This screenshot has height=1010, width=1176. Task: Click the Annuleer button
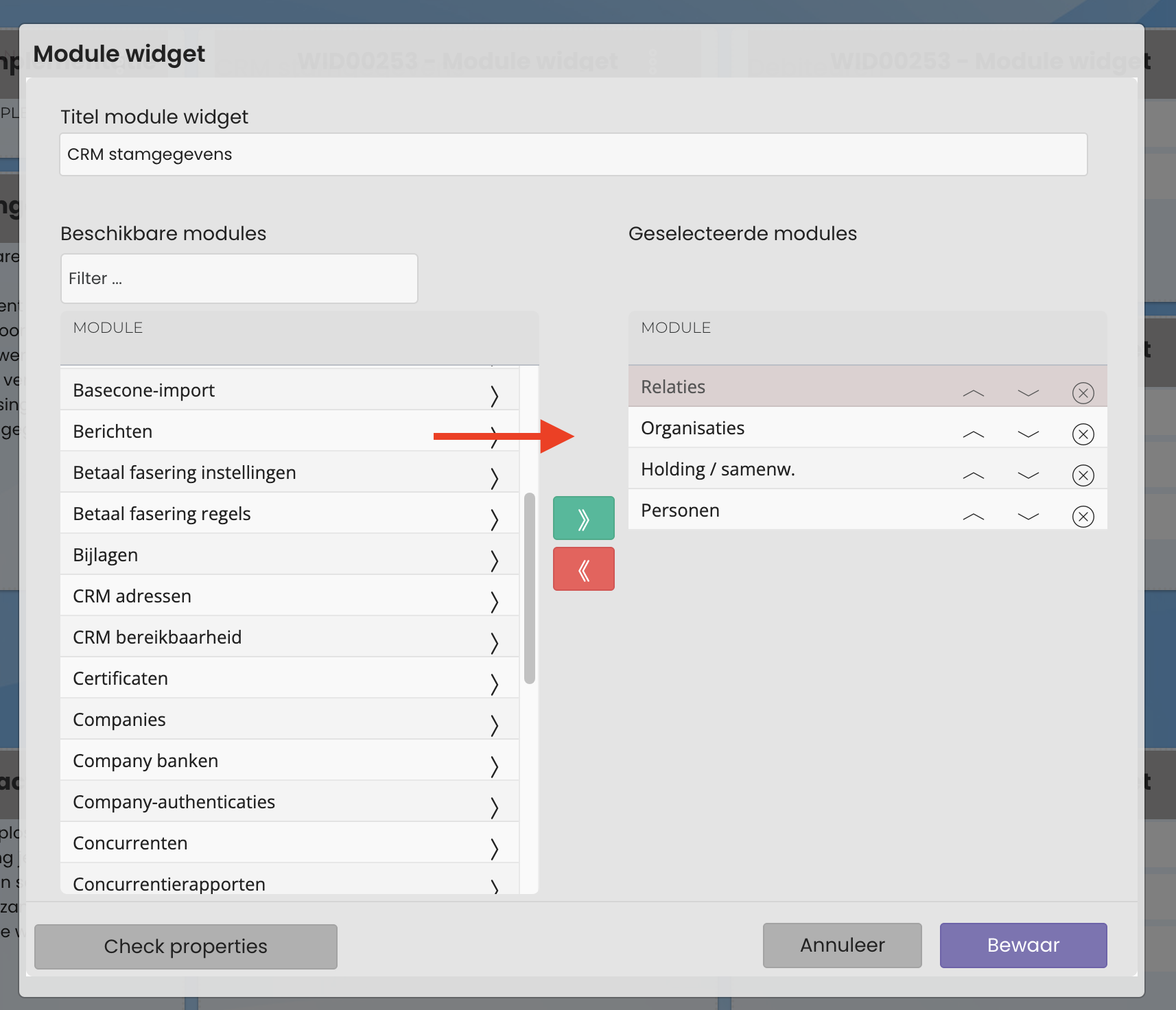point(842,945)
